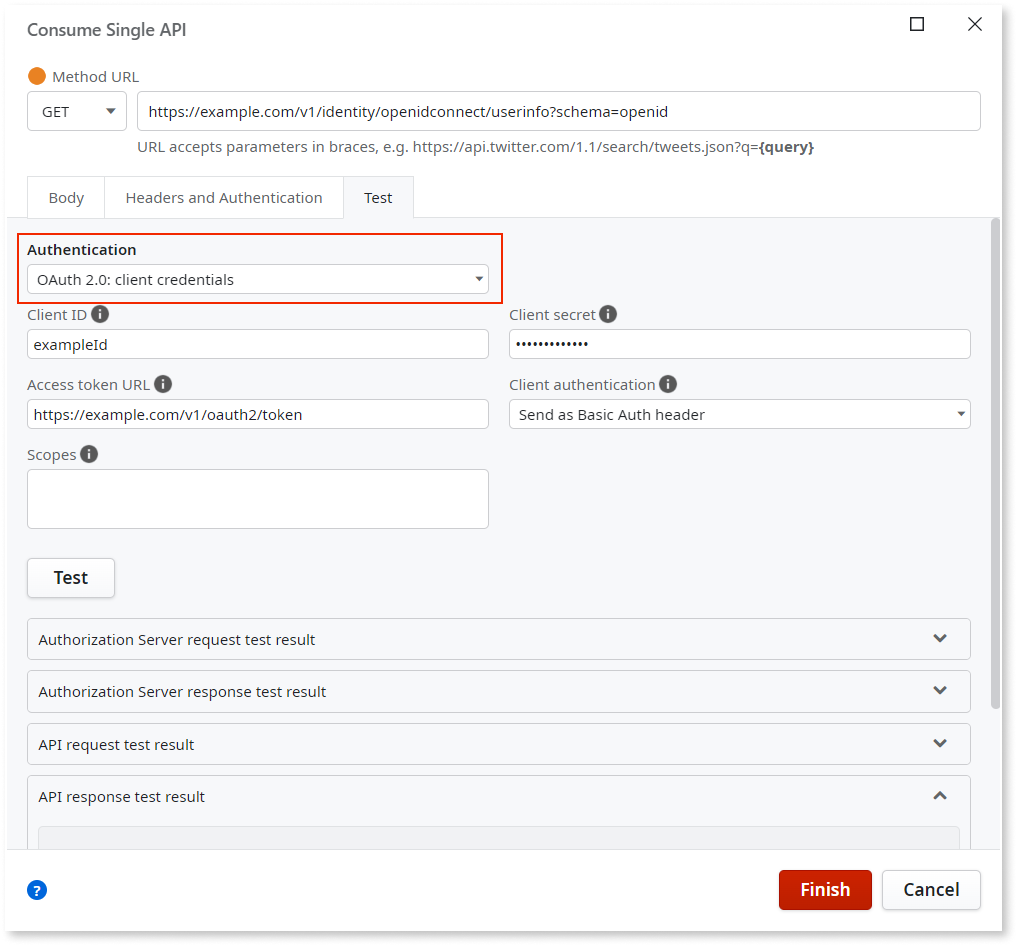
Task: Click the close X icon in the title bar
Action: point(975,24)
